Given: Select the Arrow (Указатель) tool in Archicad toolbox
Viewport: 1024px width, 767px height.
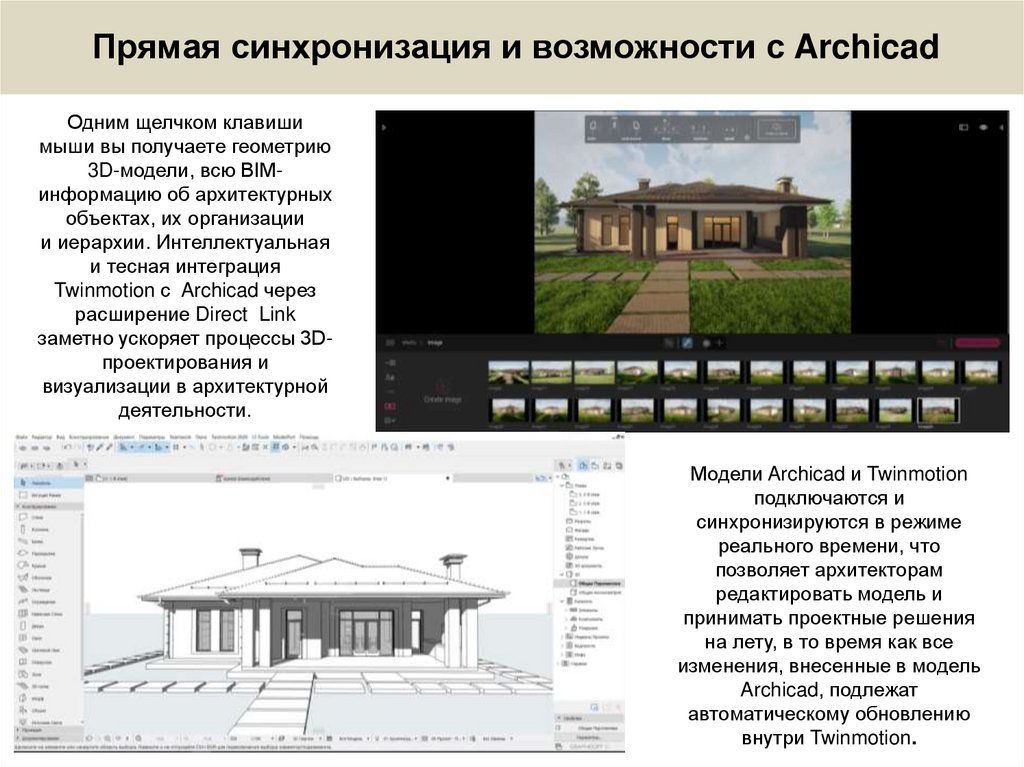Looking at the screenshot, I should click(49, 483).
